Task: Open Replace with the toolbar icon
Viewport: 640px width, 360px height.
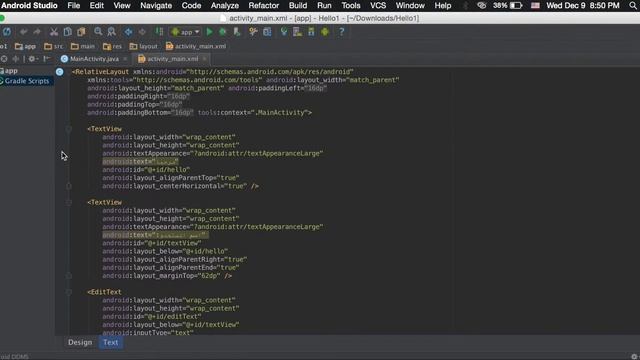Action: pyautogui.click(x=111, y=32)
